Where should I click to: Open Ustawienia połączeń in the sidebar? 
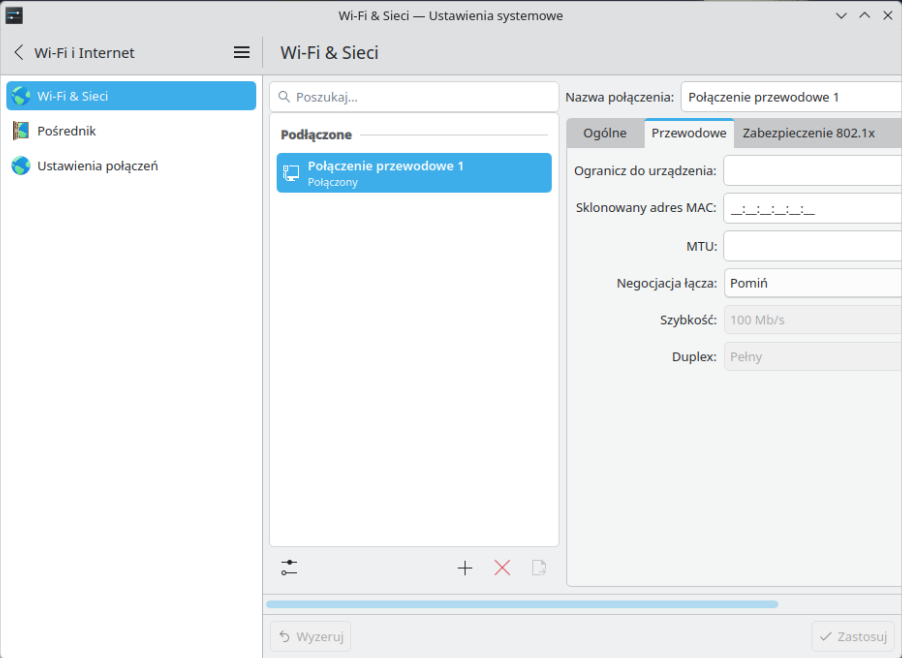pyautogui.click(x=97, y=166)
